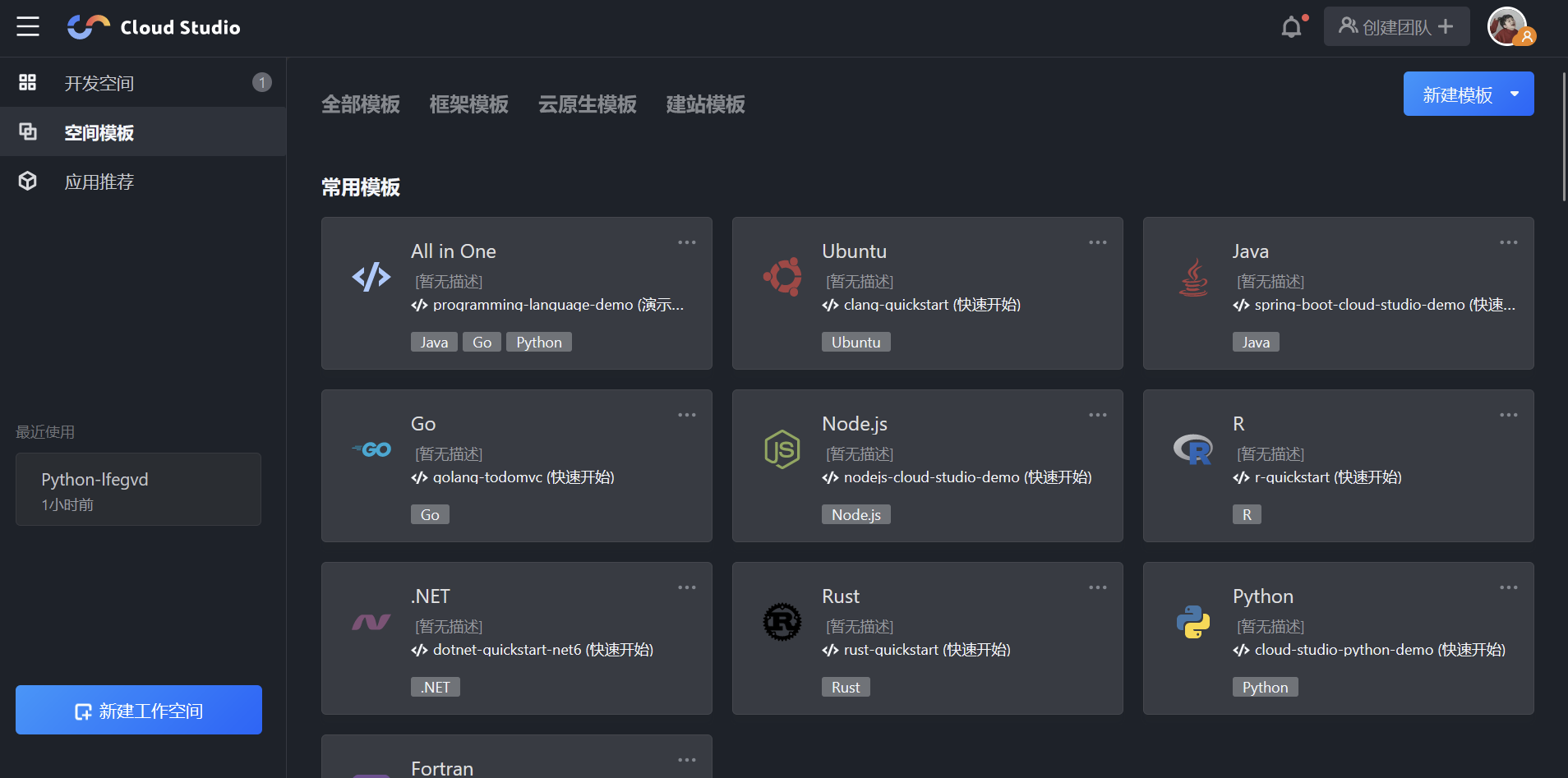Open more options on Node.js card
The width and height of the screenshot is (1568, 778).
click(x=1098, y=415)
